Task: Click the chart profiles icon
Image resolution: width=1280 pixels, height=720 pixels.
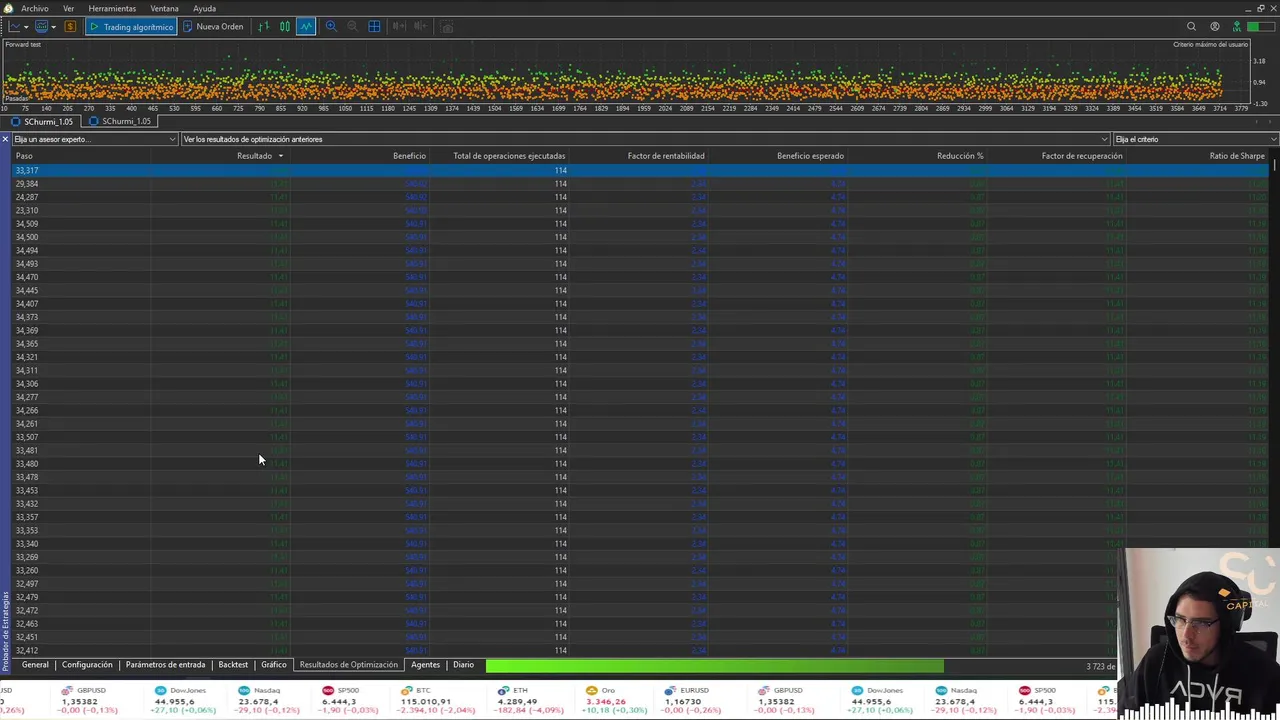Action: [x=42, y=26]
